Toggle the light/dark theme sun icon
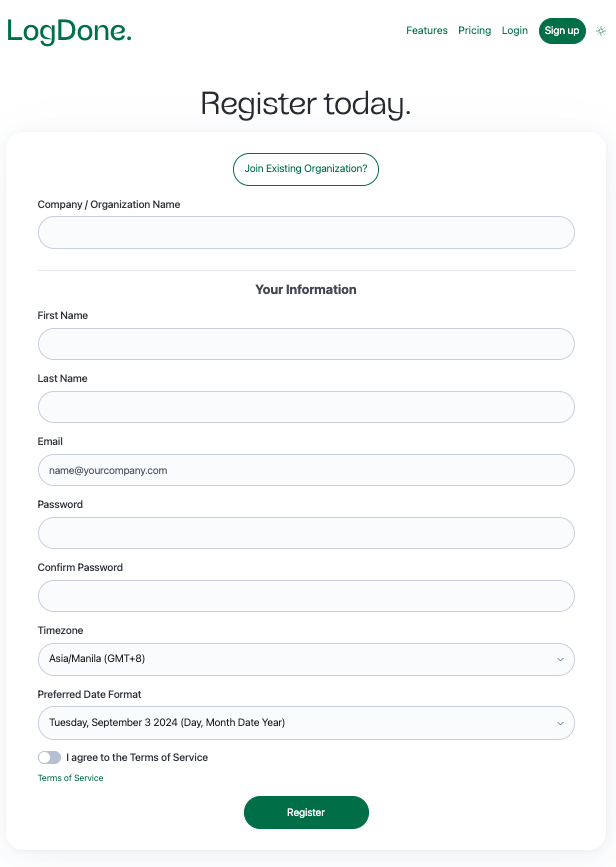This screenshot has width=616, height=867. (x=600, y=31)
